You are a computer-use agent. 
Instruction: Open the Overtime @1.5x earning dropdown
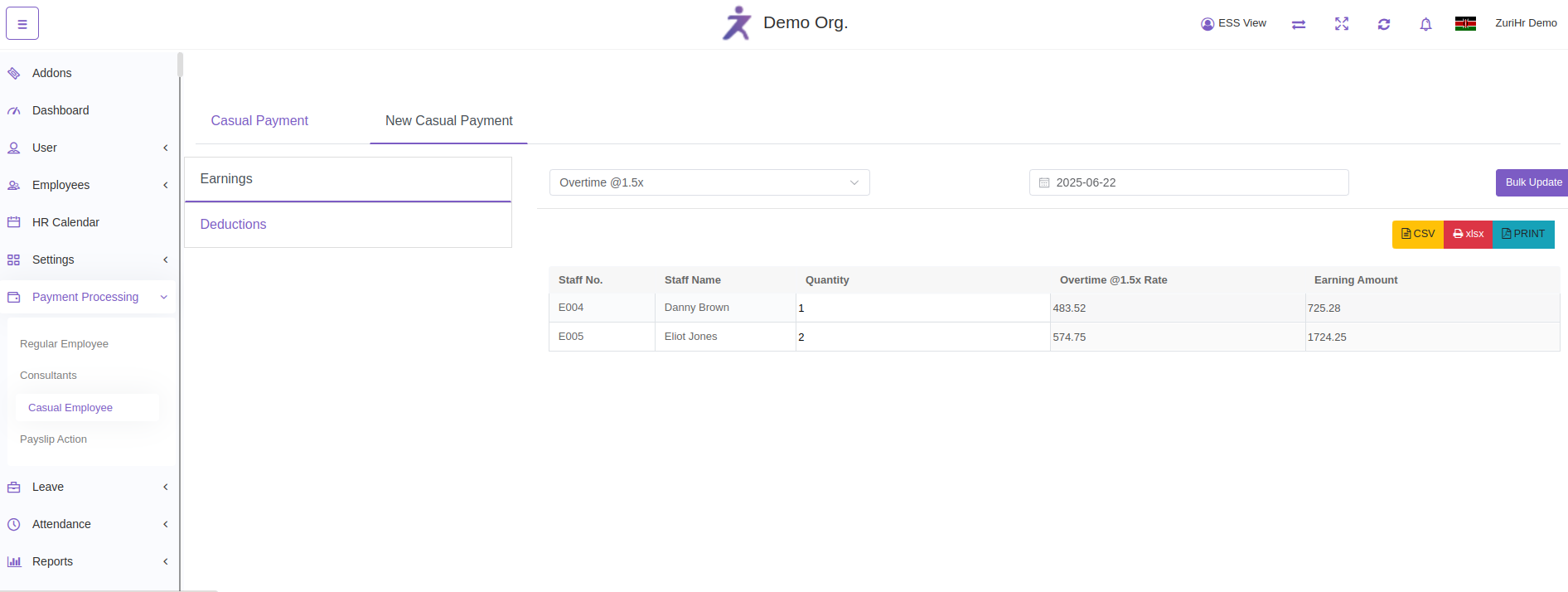click(709, 182)
